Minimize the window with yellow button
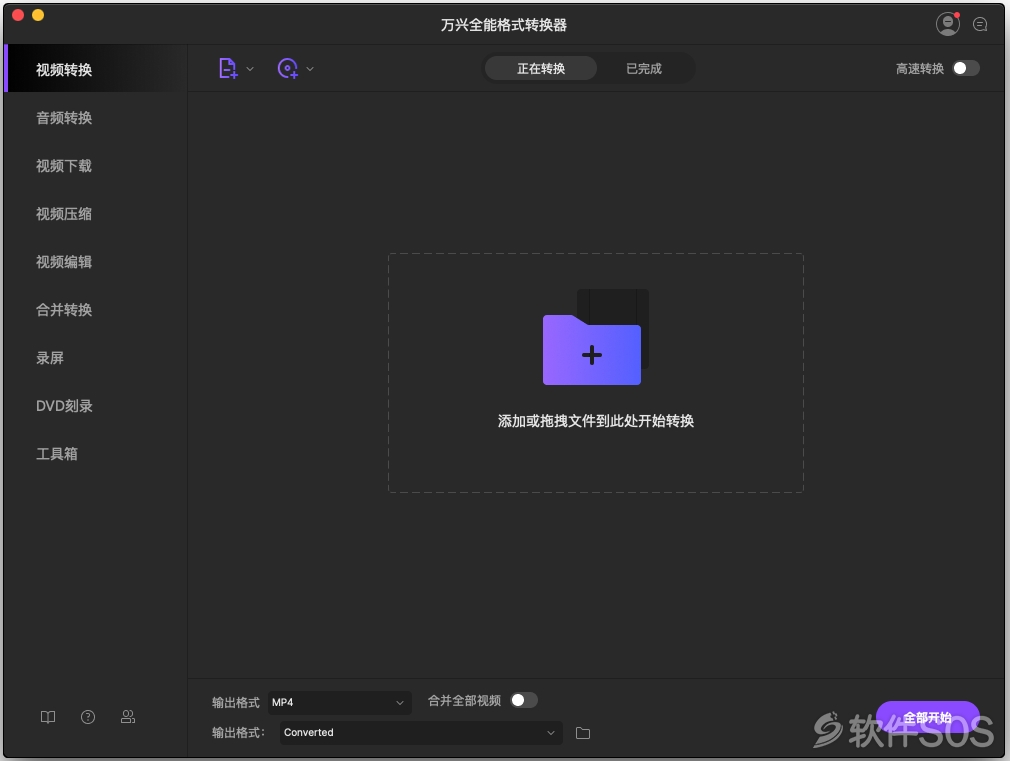1010x761 pixels. coord(38,15)
